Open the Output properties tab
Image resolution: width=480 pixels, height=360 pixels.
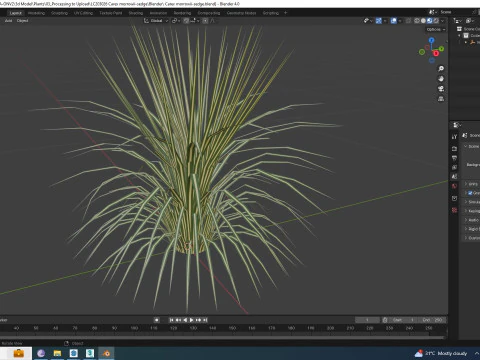point(454,158)
